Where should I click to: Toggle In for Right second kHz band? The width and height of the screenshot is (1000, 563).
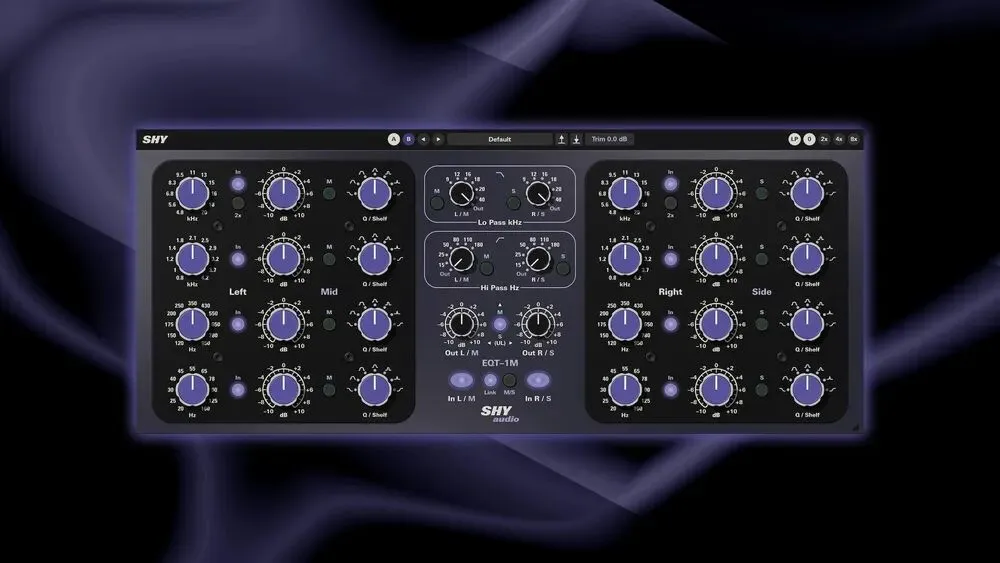[x=670, y=259]
